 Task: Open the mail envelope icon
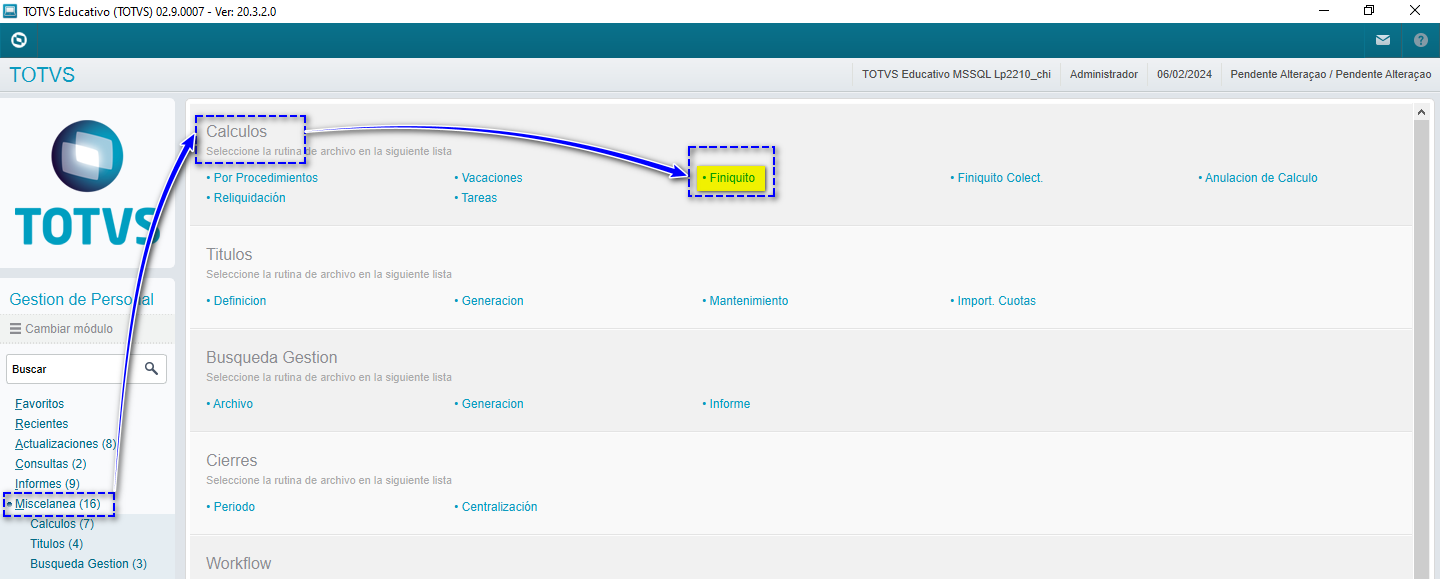point(1383,41)
